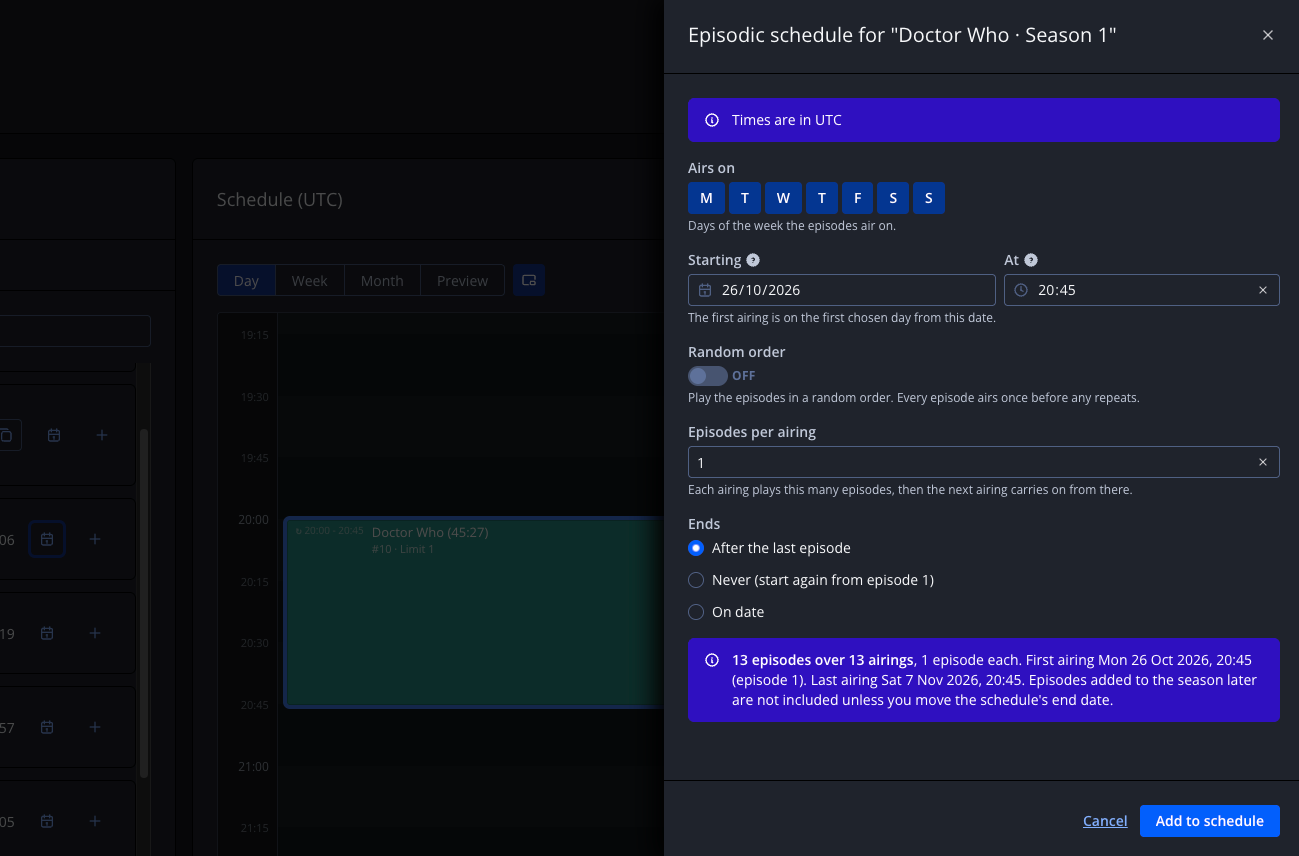Switch to the Preview tab
The width and height of the screenshot is (1299, 856).
click(x=462, y=281)
